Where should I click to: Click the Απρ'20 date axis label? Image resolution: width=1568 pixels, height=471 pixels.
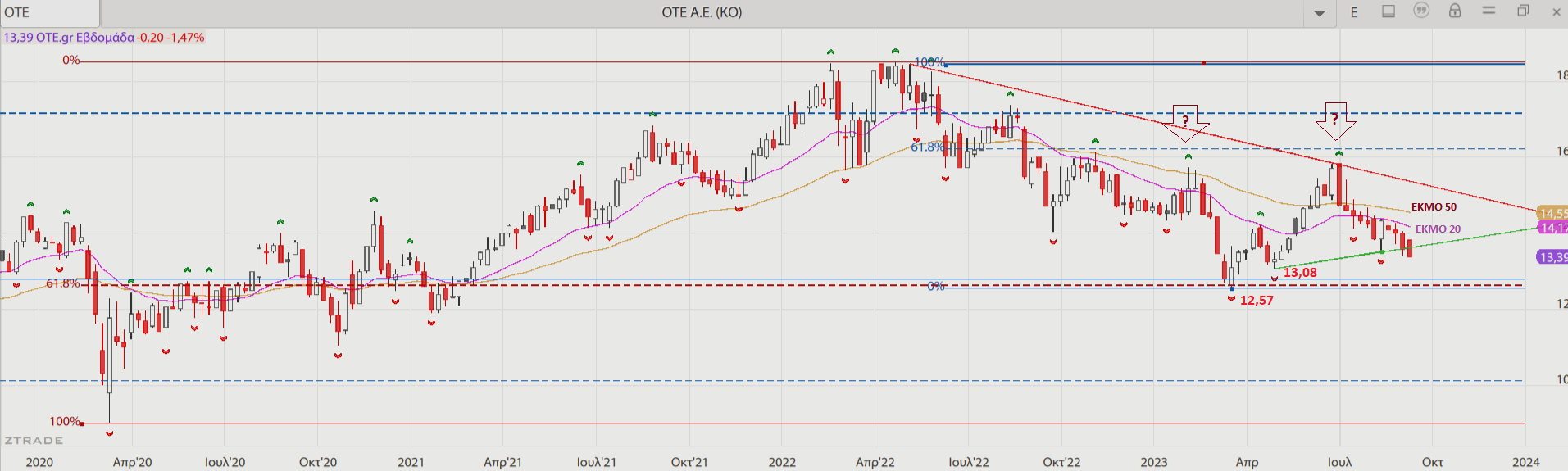[x=132, y=462]
